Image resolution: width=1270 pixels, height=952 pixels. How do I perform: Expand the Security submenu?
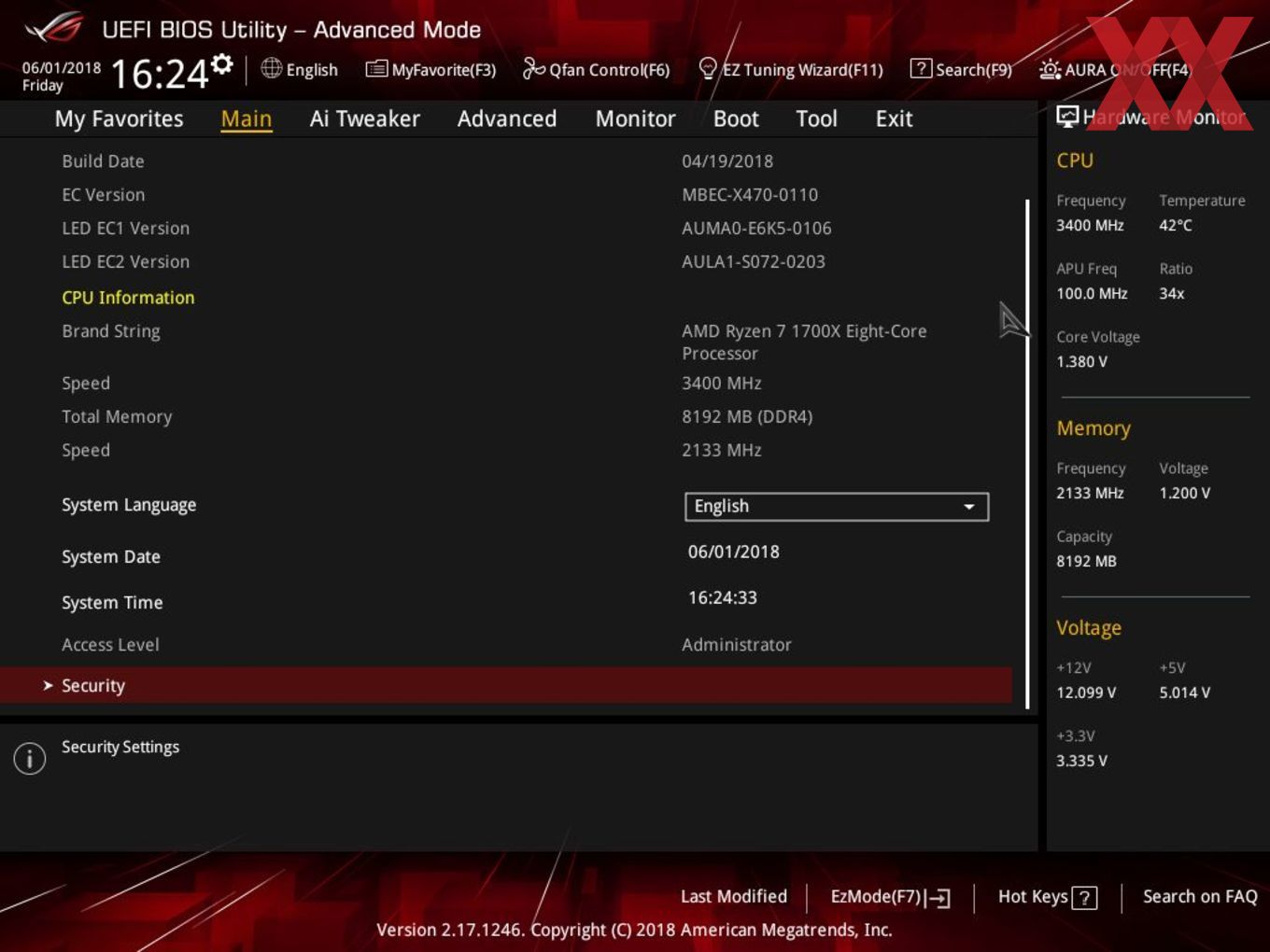pos(506,685)
